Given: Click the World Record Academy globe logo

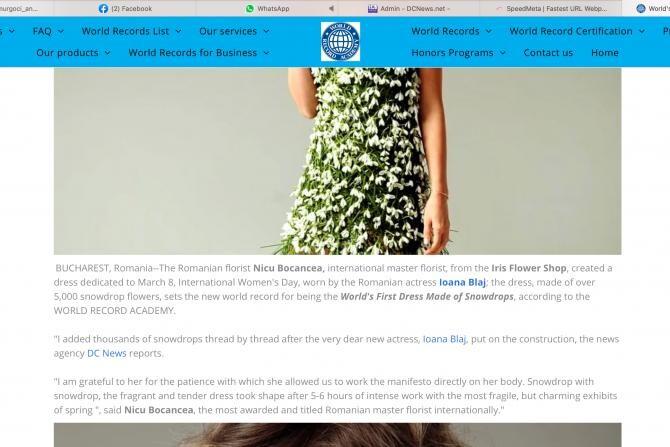Looking at the screenshot, I should (x=340, y=41).
